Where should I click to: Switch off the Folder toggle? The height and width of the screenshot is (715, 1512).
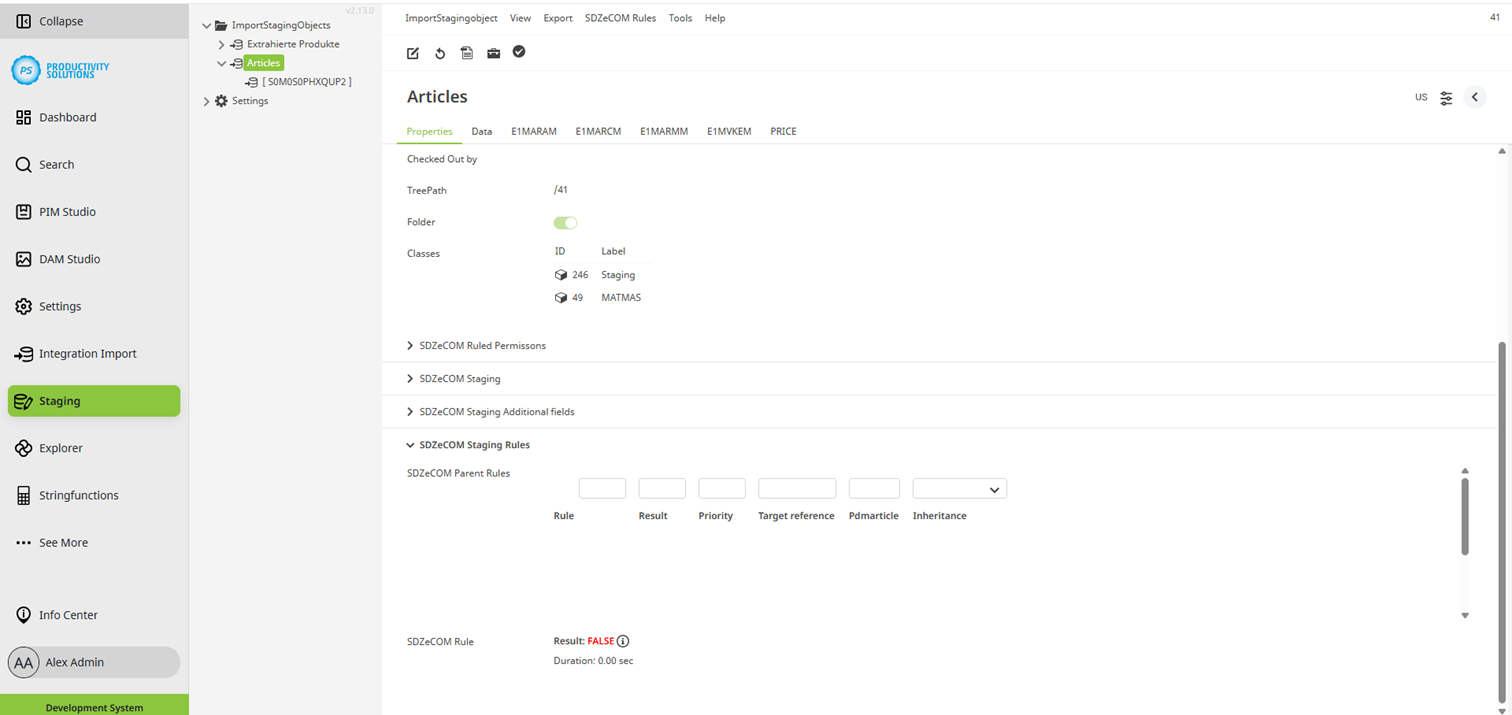(565, 222)
